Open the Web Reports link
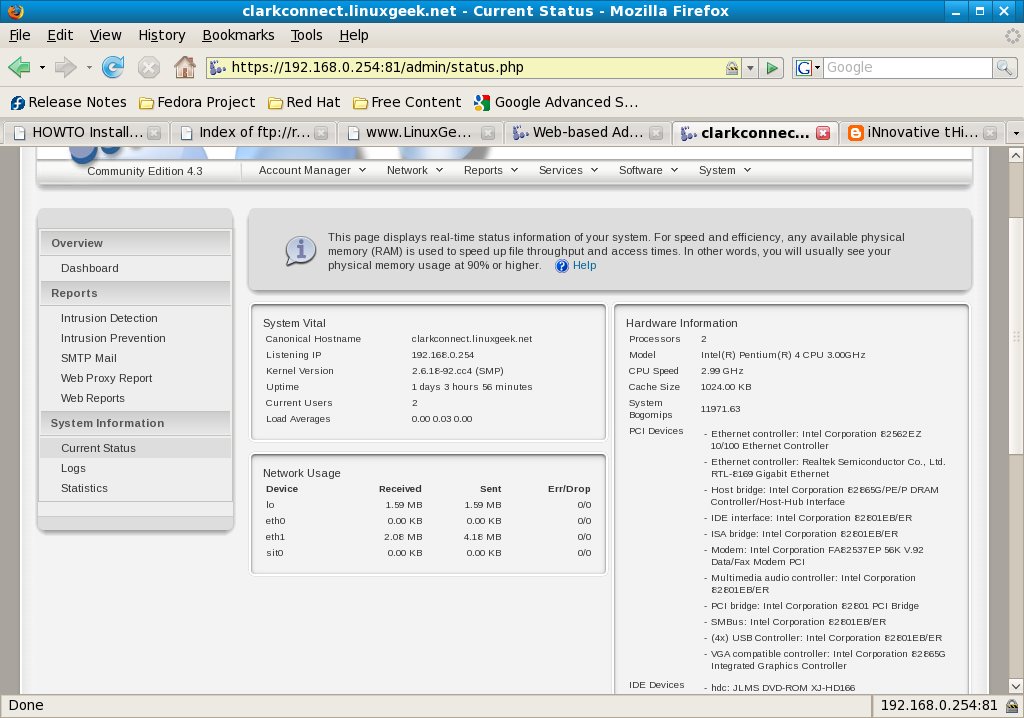Image resolution: width=1024 pixels, height=718 pixels. (93, 398)
